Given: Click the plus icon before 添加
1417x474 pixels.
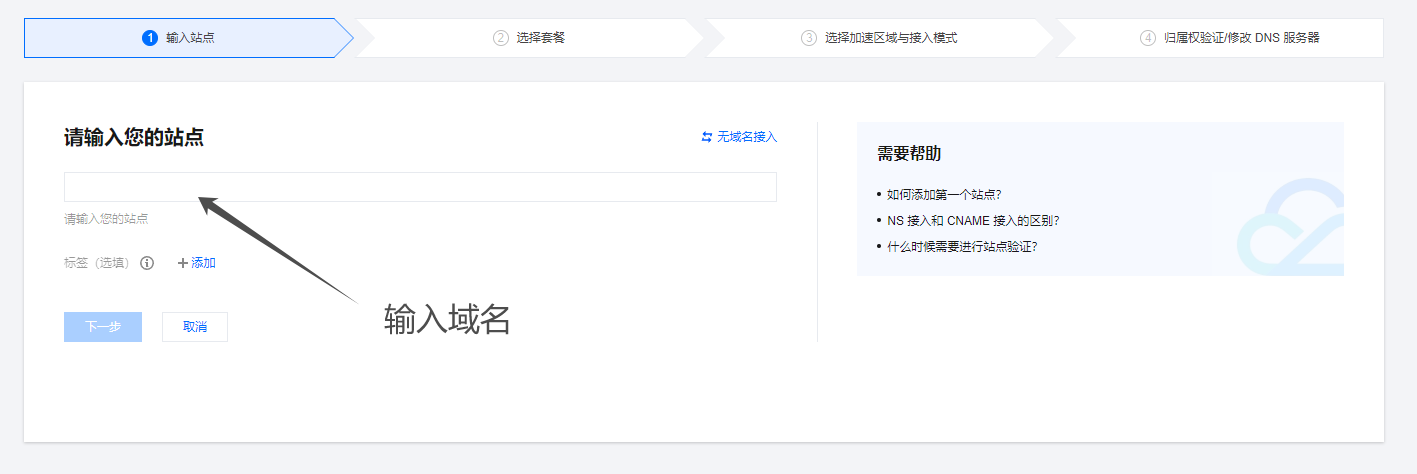Looking at the screenshot, I should 183,263.
